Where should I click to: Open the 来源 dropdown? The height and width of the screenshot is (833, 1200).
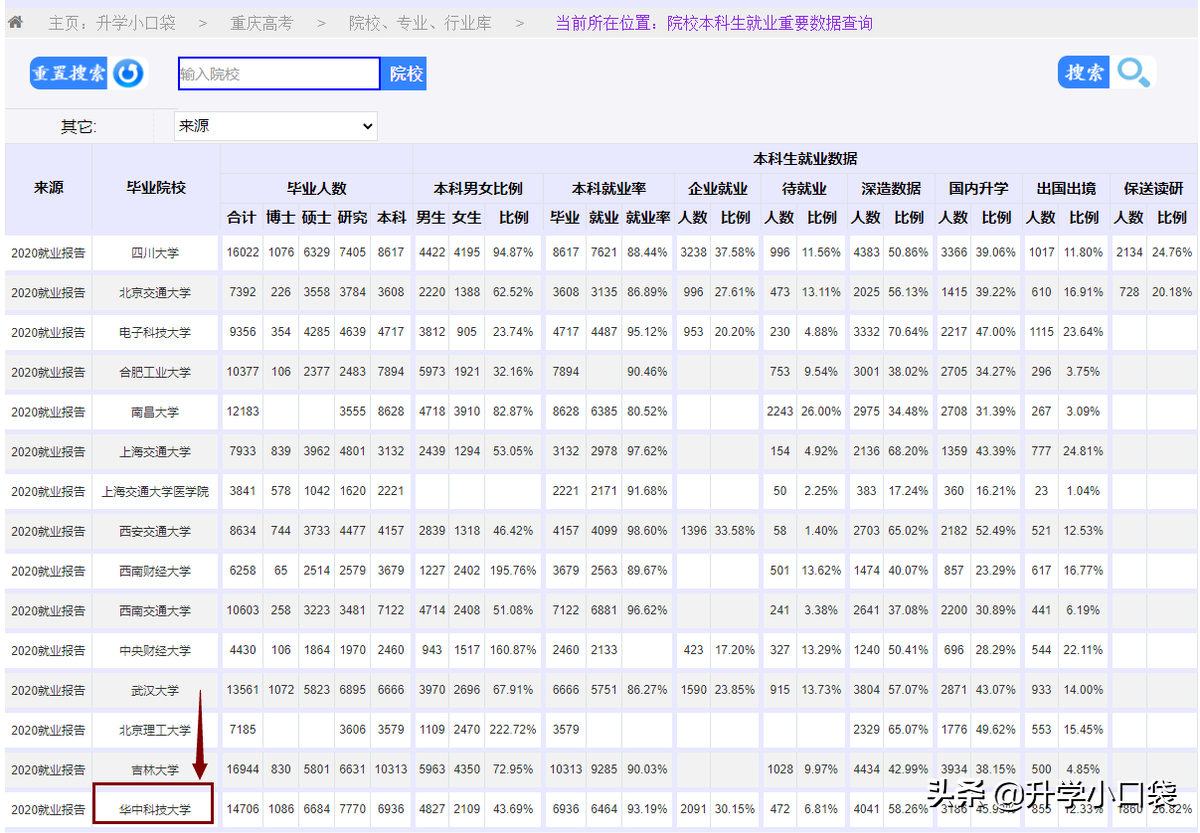275,126
